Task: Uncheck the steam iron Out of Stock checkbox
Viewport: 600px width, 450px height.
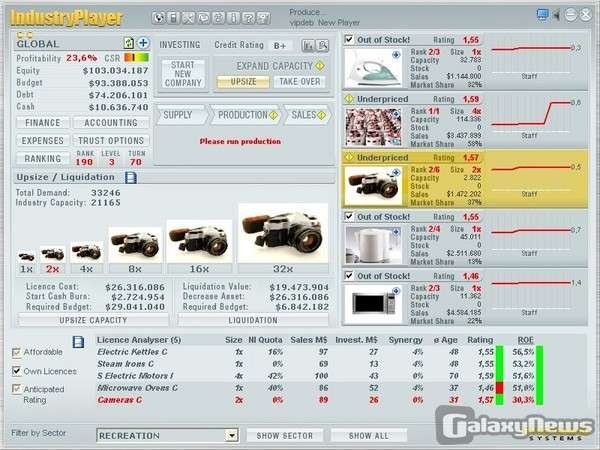Action: [x=349, y=39]
